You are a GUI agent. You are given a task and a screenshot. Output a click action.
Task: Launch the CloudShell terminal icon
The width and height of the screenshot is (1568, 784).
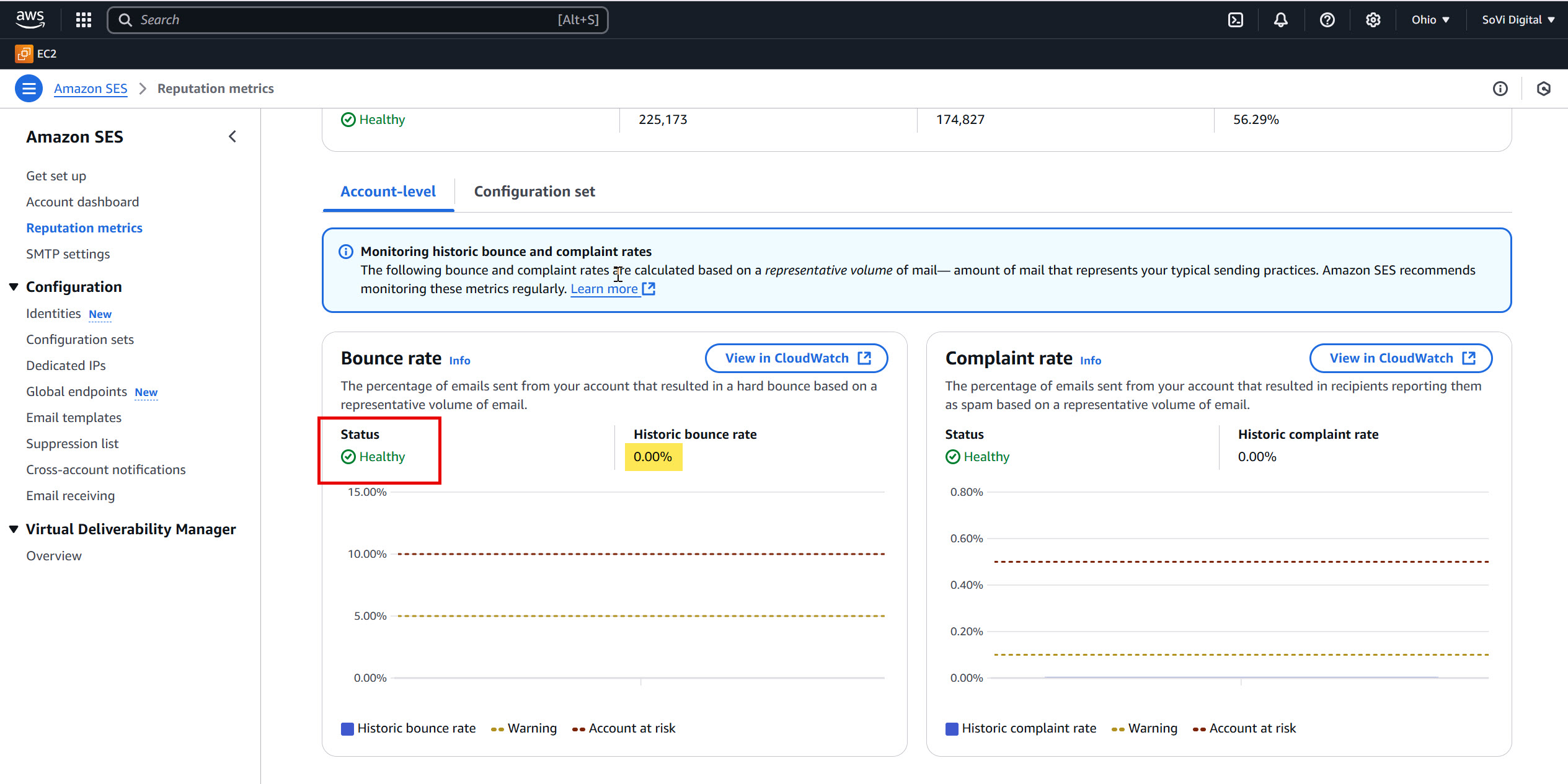coord(1235,20)
